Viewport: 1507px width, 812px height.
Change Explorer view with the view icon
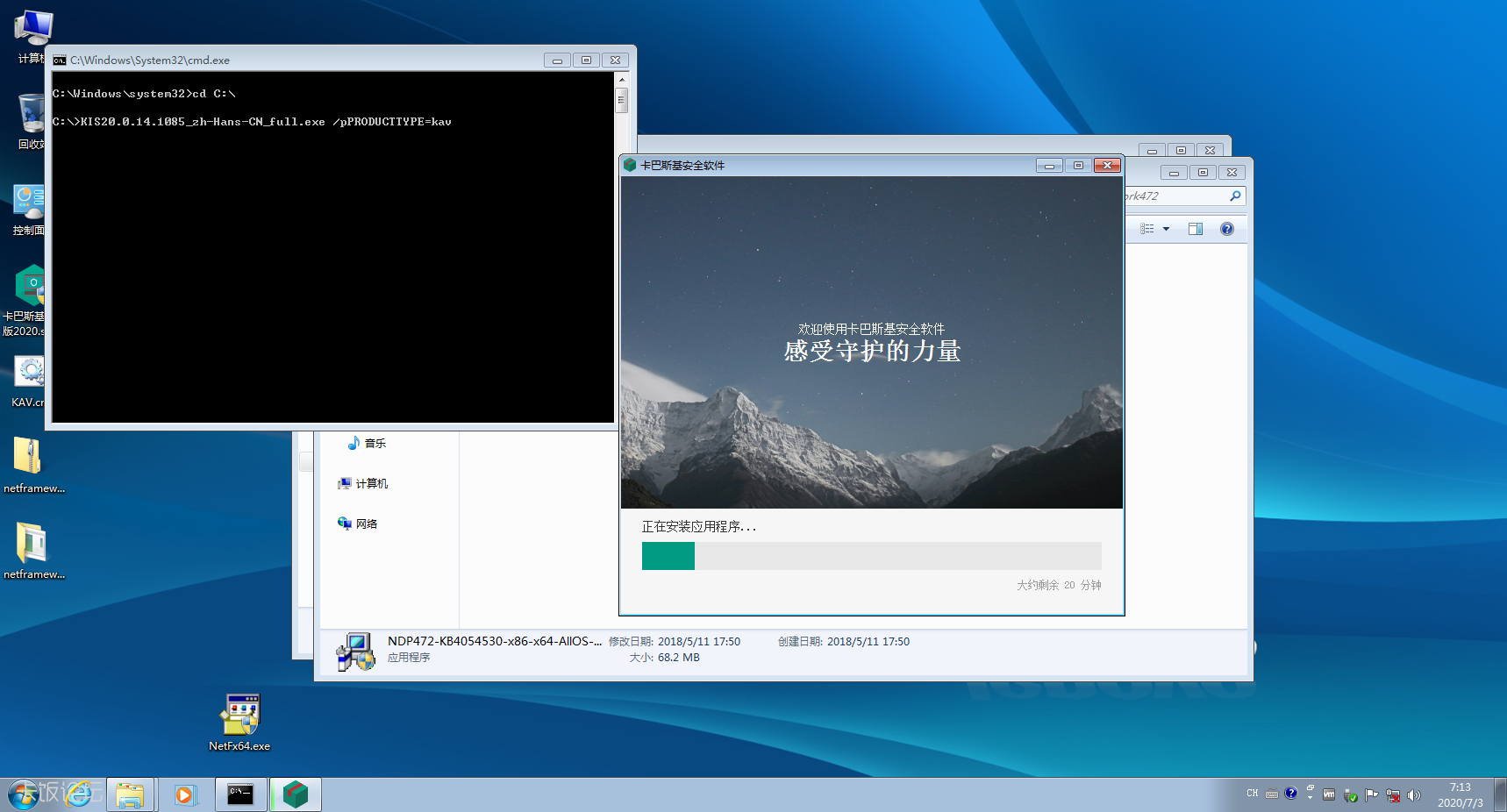(1147, 229)
